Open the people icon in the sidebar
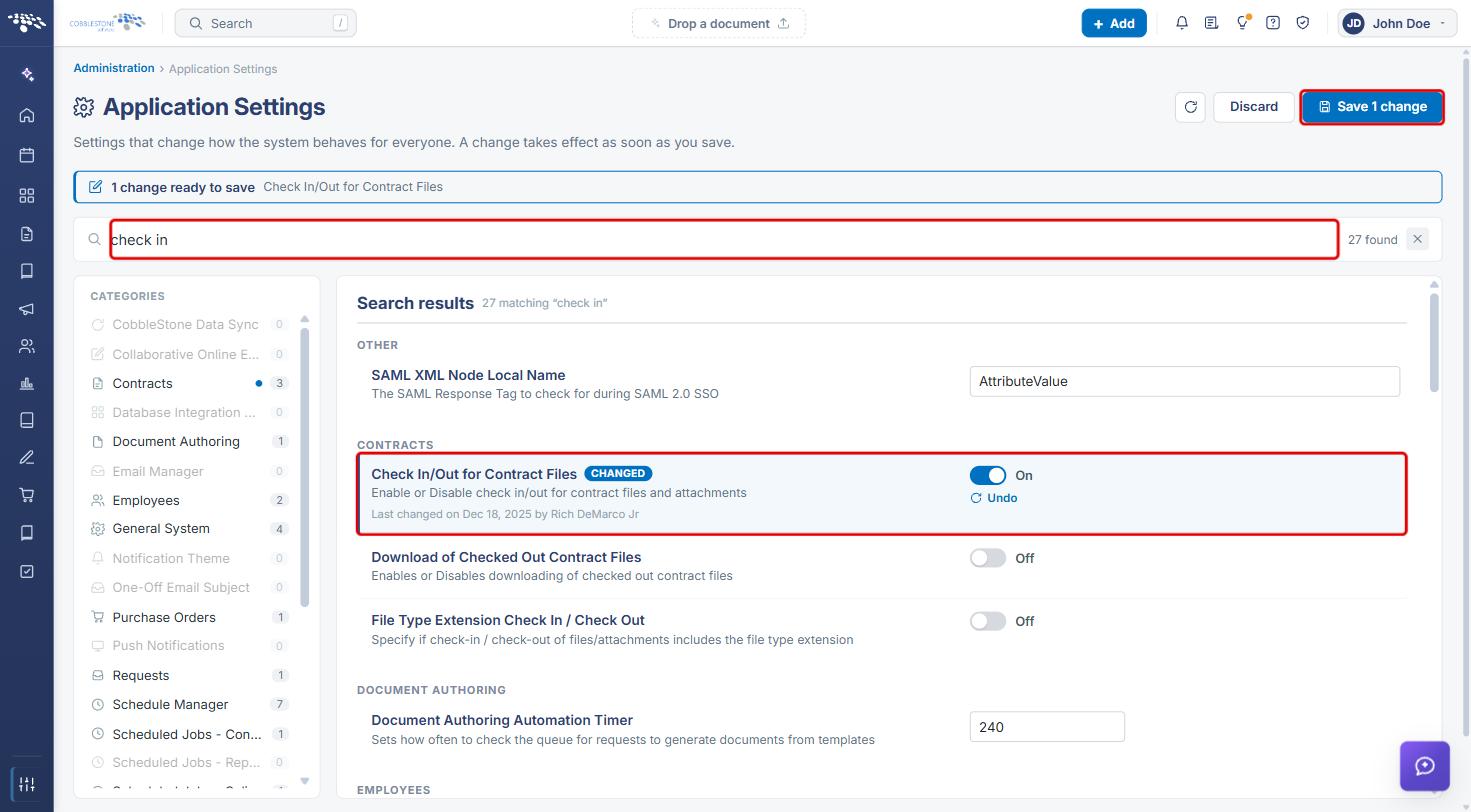The image size is (1471, 812). [x=27, y=346]
